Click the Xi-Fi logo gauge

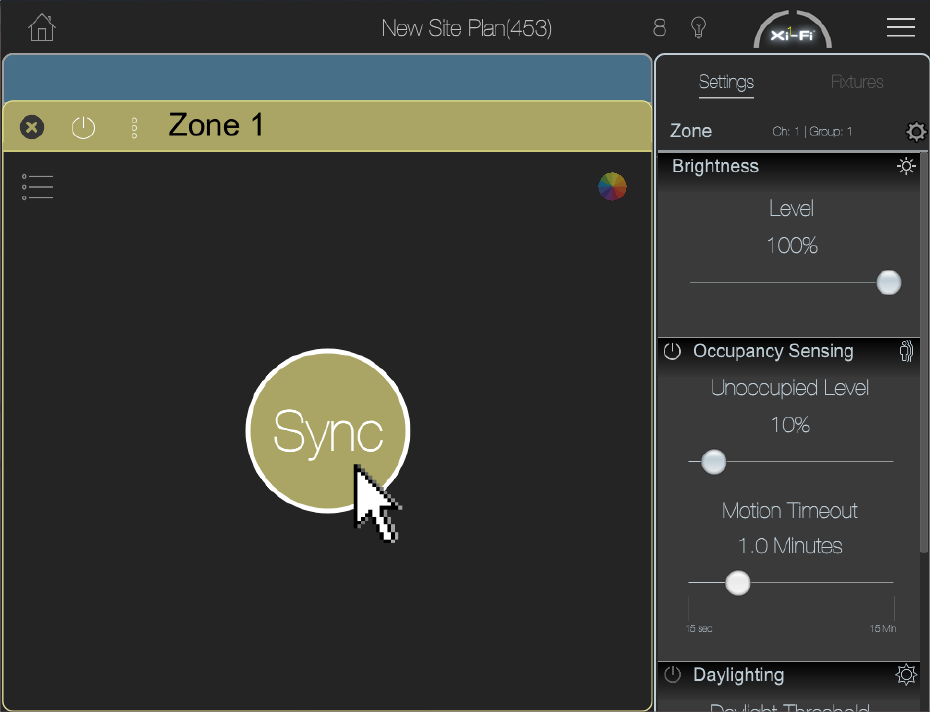click(x=792, y=32)
